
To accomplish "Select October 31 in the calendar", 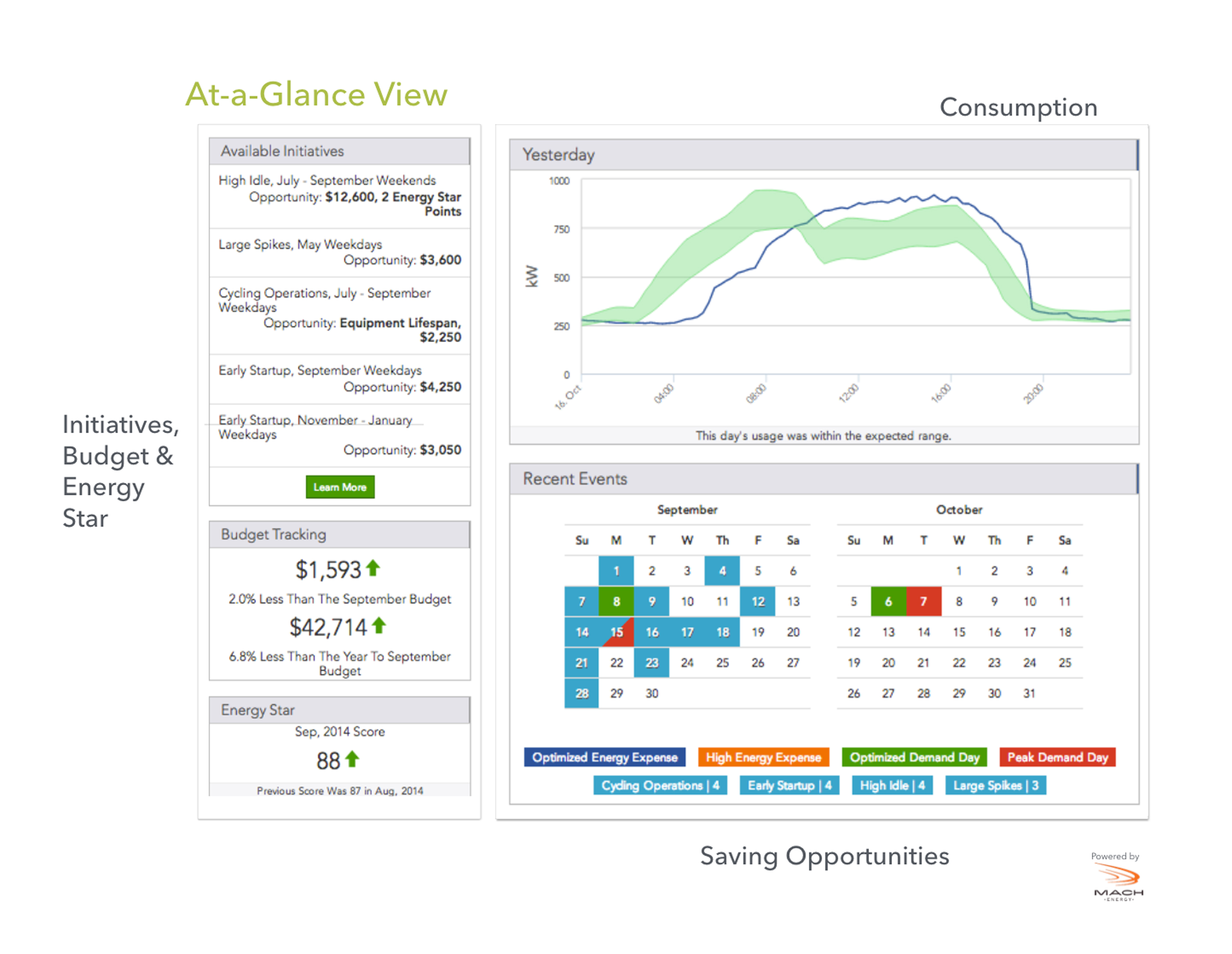I will pyautogui.click(x=1029, y=693).
